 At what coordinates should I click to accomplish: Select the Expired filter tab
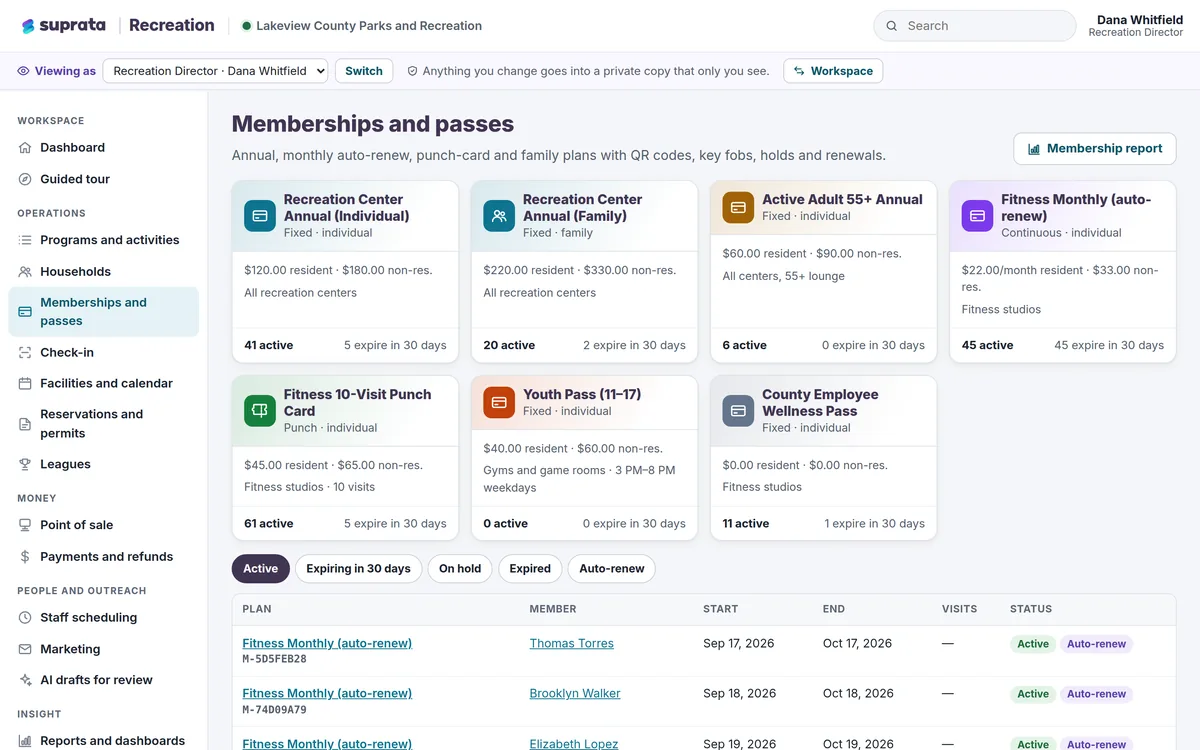530,569
